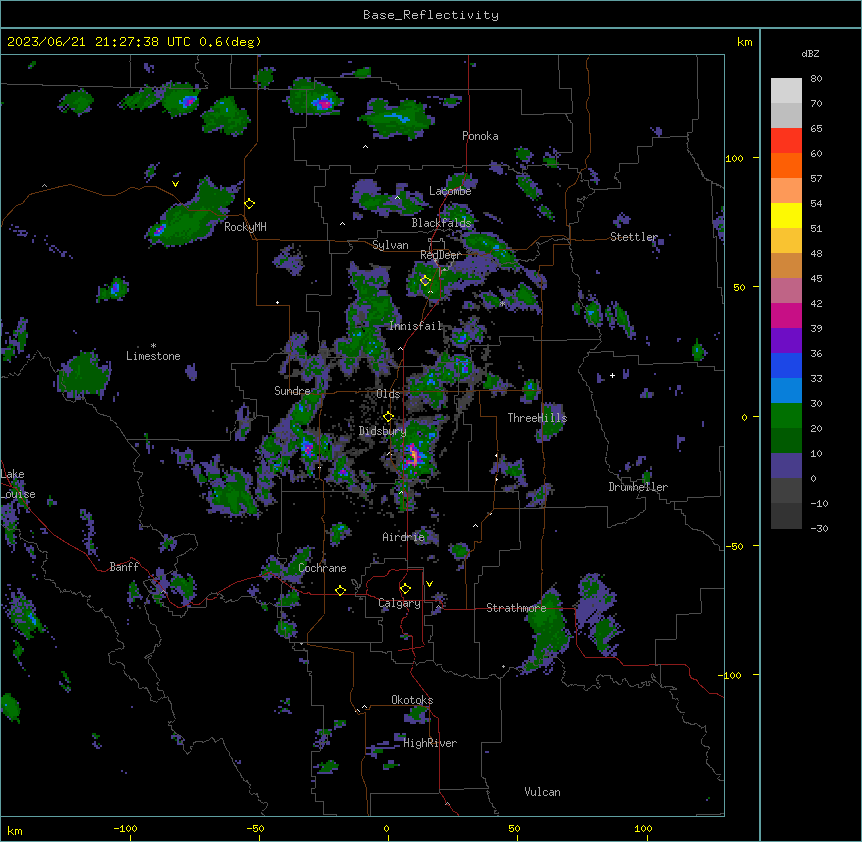Click the Ponoka city label

[480, 136]
